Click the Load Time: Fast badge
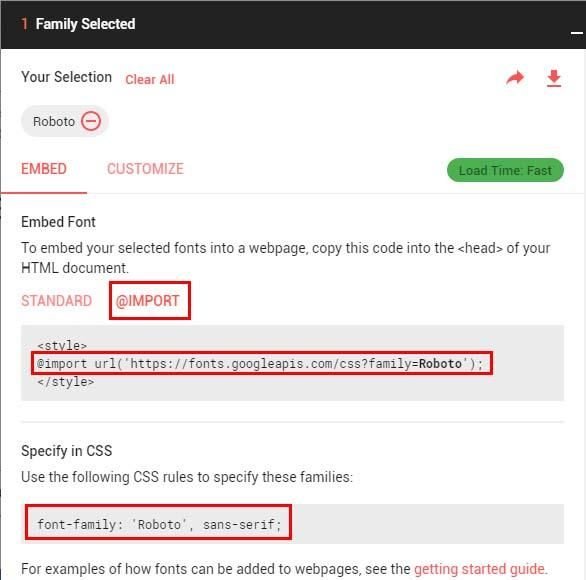Viewport: 586px width, 580px height. [x=505, y=170]
